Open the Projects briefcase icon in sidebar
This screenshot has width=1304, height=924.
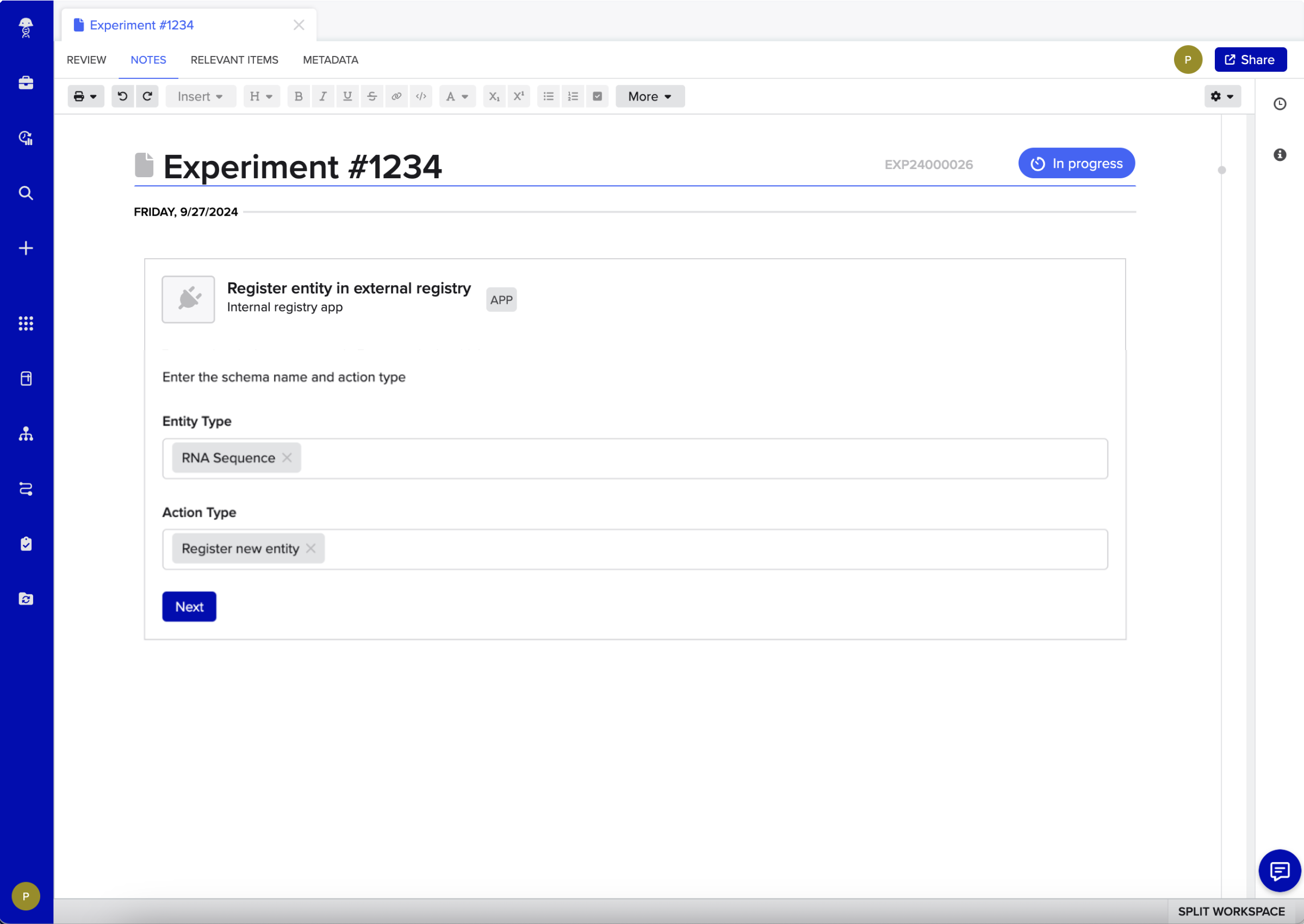[x=26, y=83]
